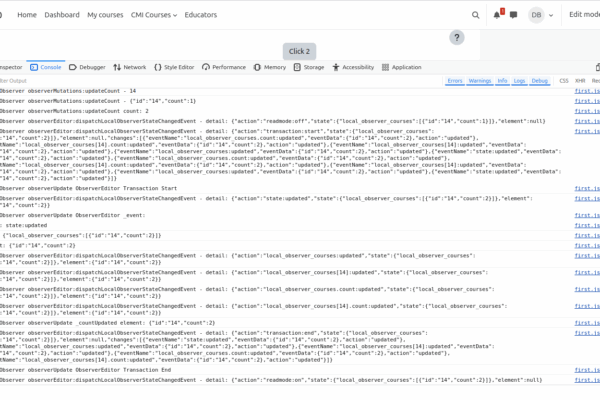Toggle the Debug log filter

coord(540,80)
